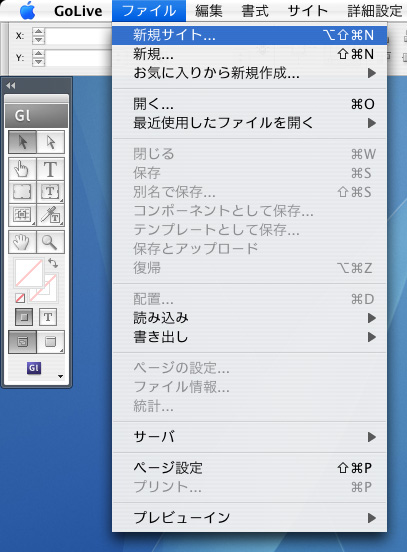Click the small T text formatting button
The image size is (407, 552).
click(48, 317)
